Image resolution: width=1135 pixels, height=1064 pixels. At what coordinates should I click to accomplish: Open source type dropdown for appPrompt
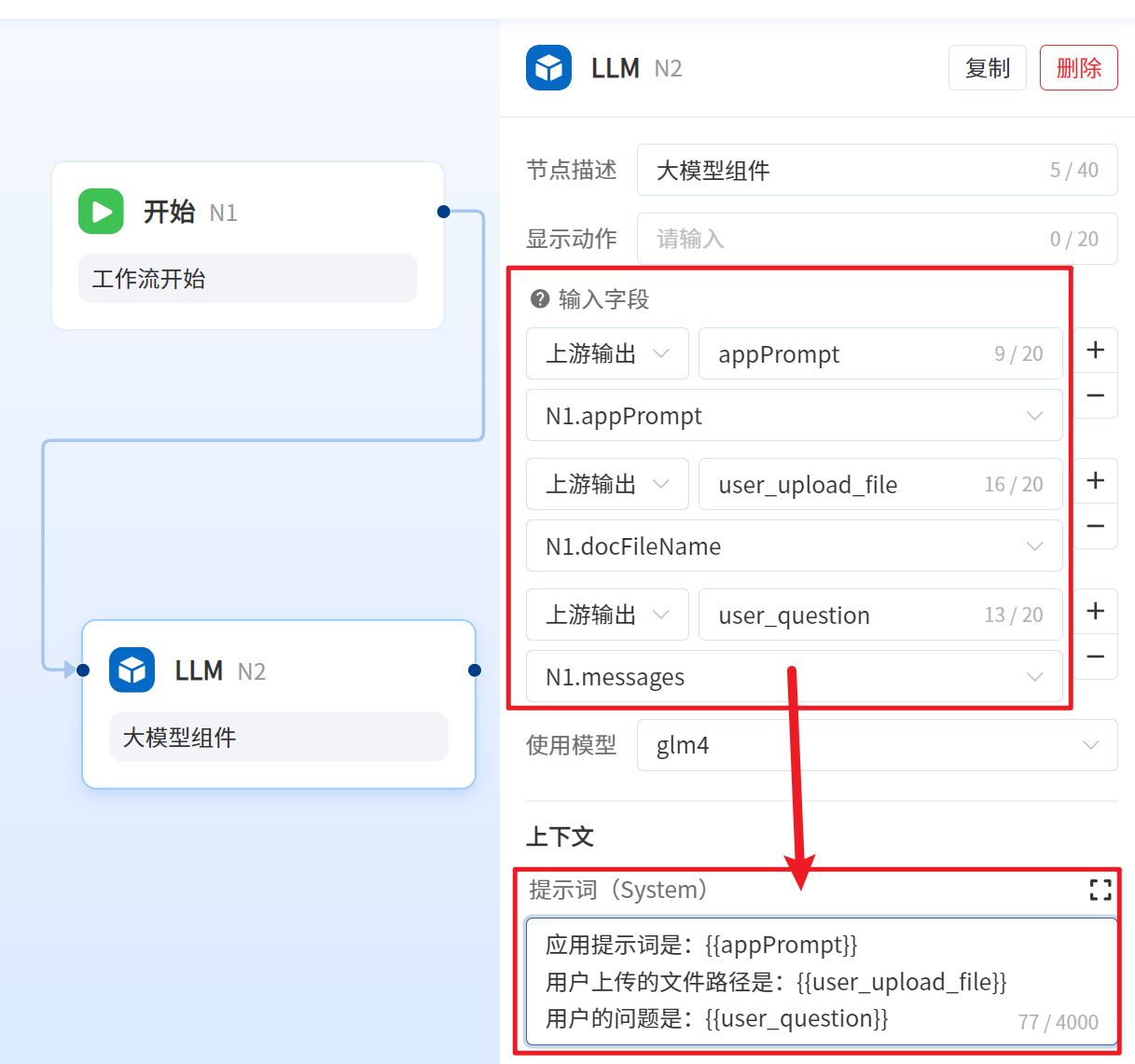point(607,354)
